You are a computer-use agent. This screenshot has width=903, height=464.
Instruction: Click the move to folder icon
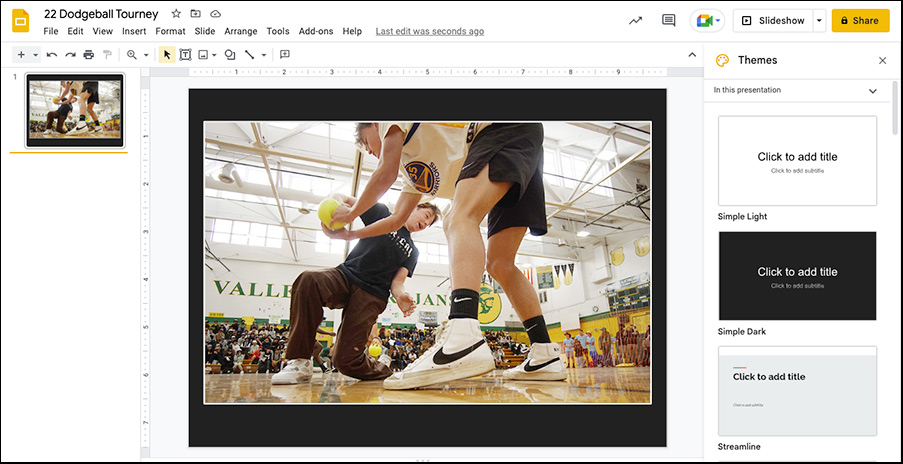[x=195, y=14]
